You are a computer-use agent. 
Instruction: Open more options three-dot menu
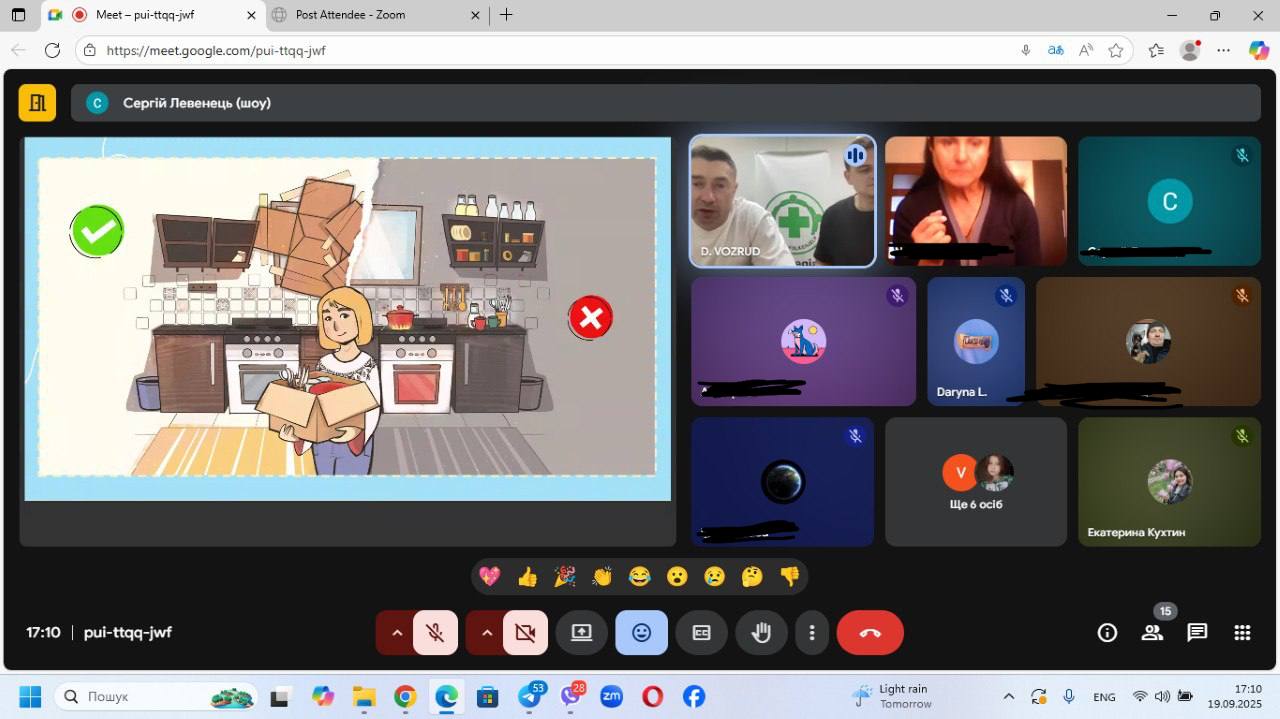812,633
